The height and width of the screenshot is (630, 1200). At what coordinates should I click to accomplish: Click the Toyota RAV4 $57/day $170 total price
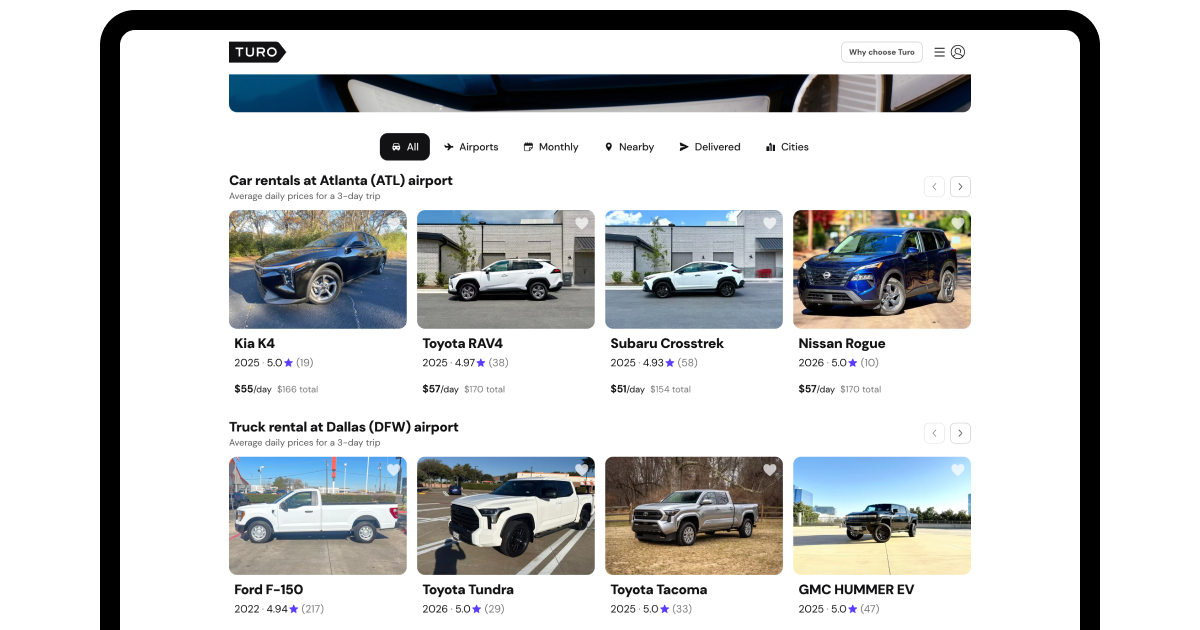464,389
